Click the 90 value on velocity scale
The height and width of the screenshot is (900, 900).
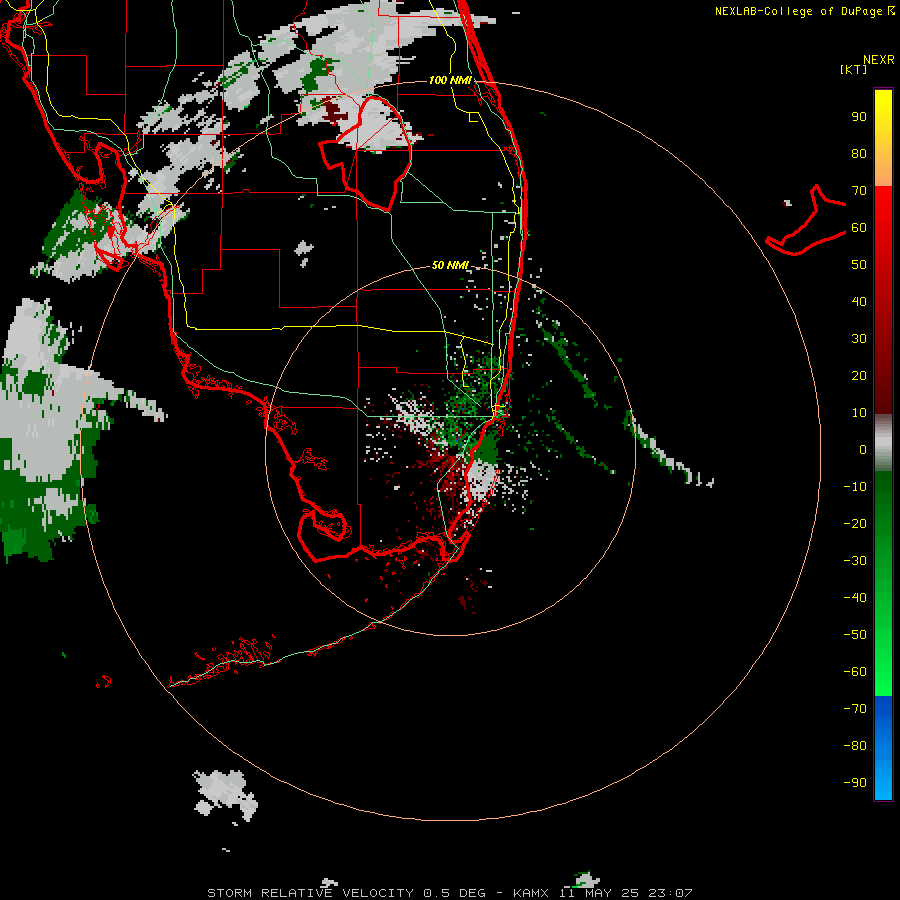859,117
